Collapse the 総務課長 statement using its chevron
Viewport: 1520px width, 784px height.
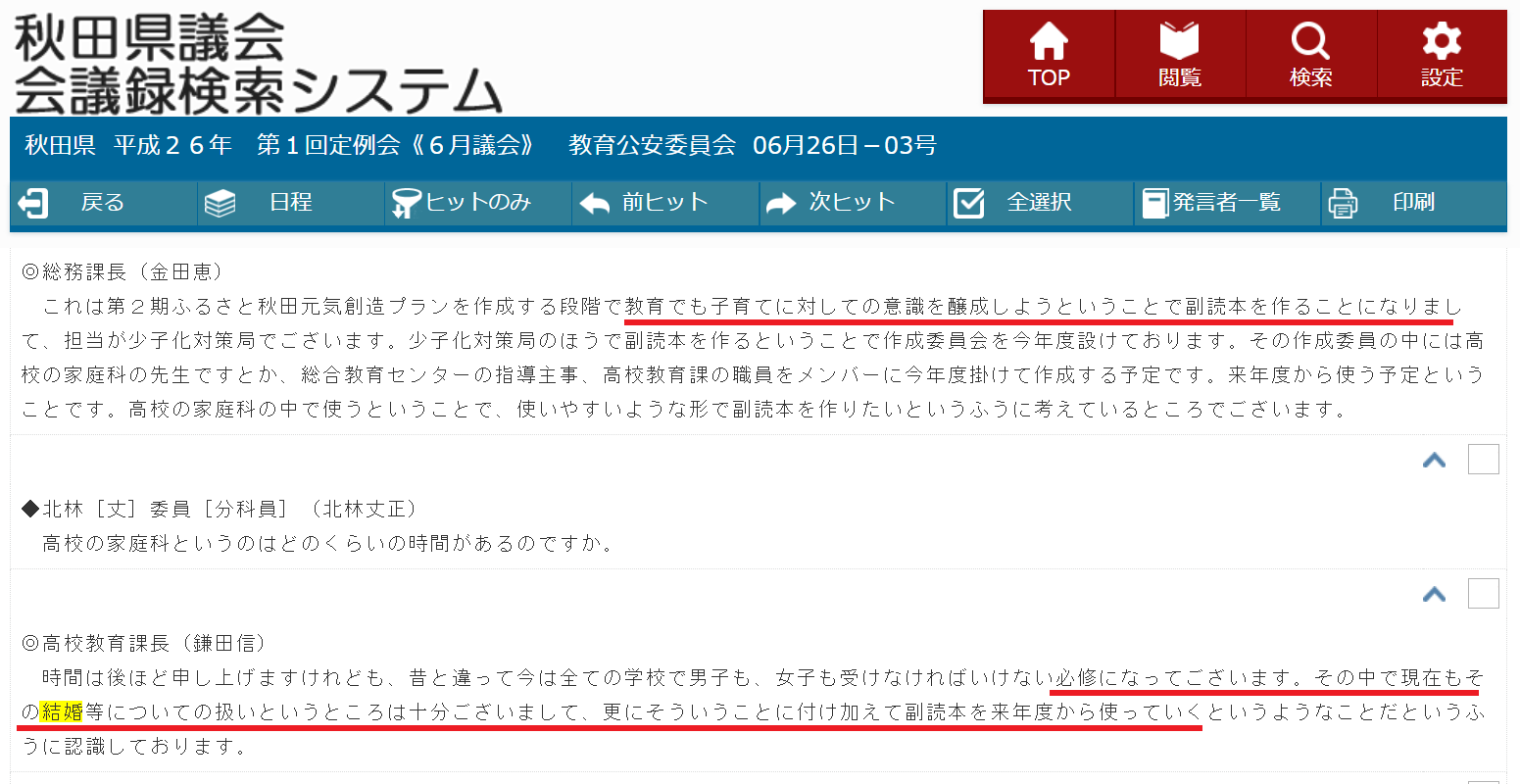1434,460
